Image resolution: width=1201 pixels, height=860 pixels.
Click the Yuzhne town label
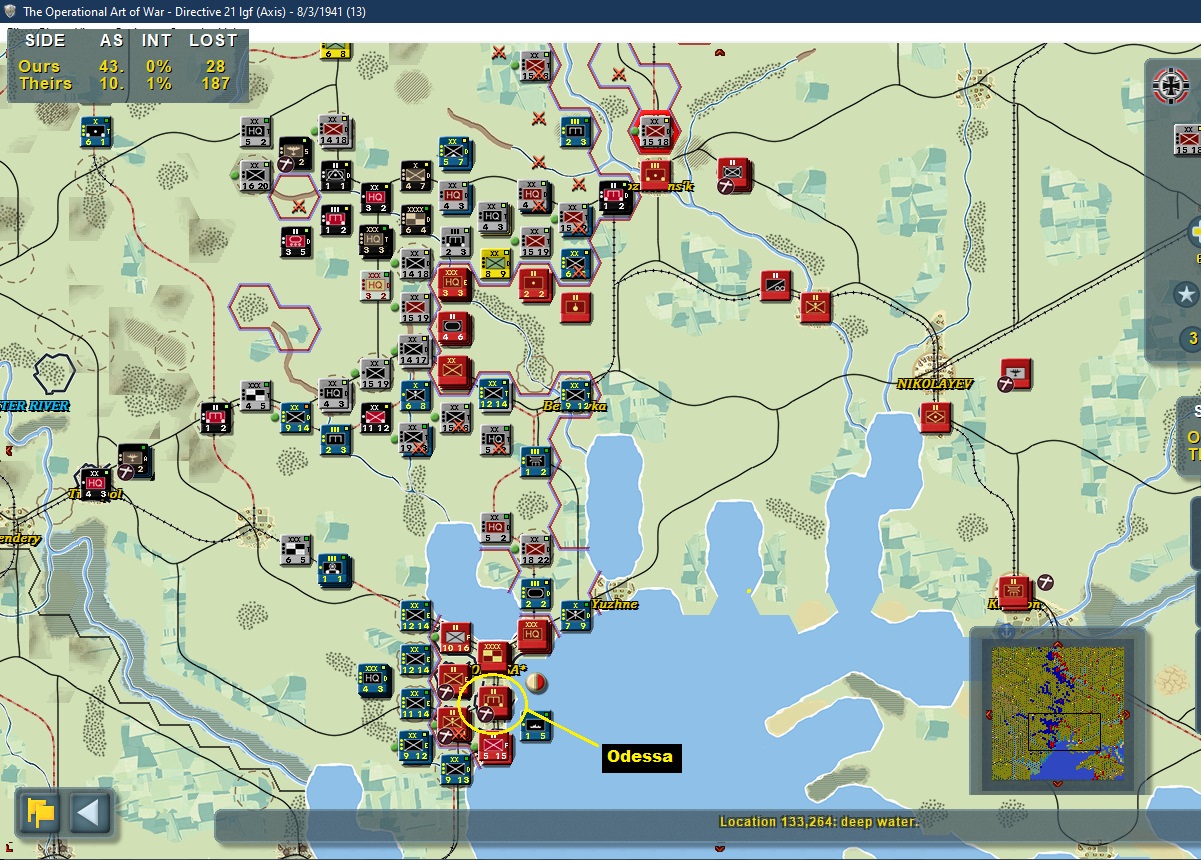614,604
